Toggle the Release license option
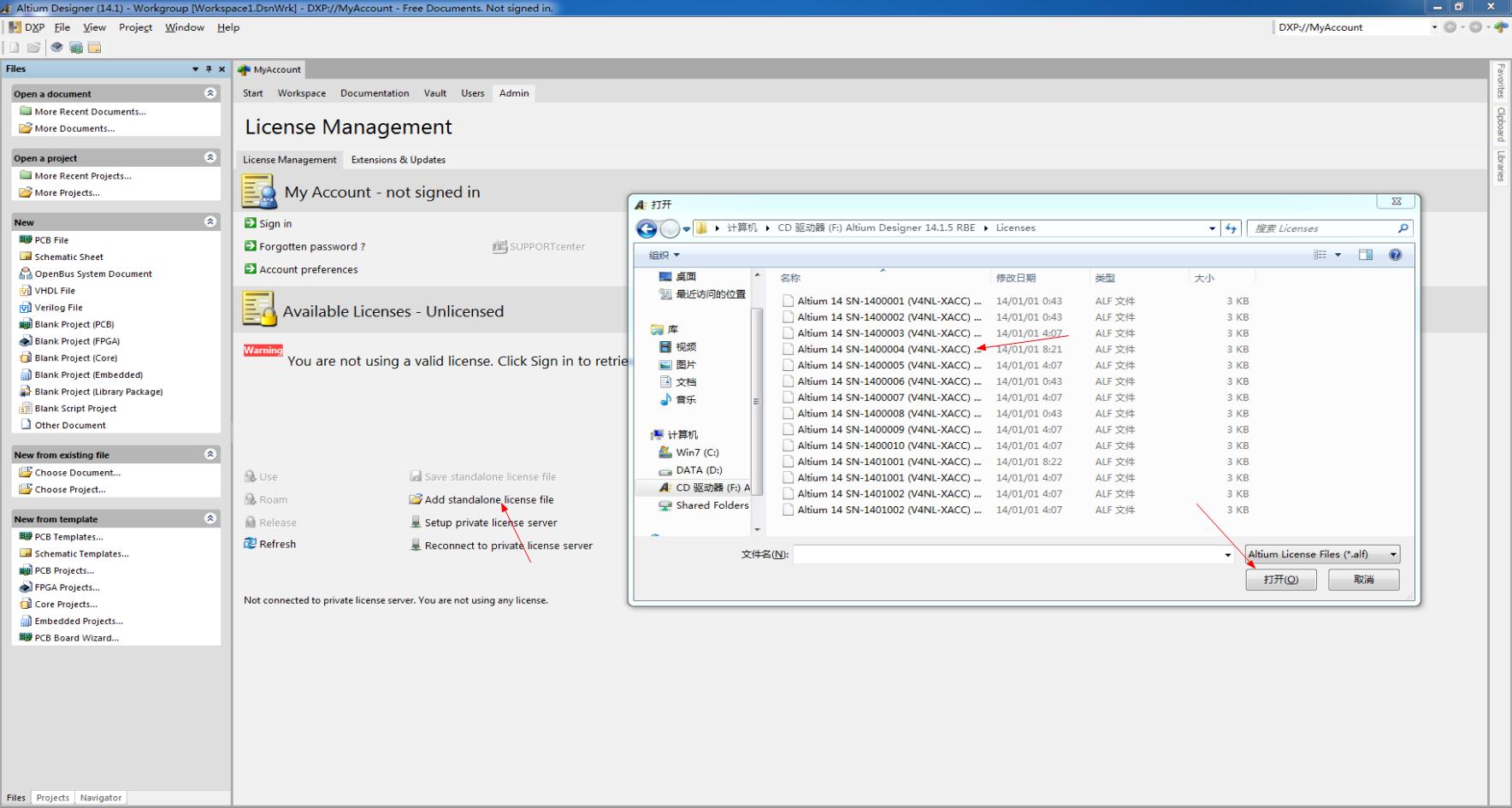 click(x=275, y=522)
